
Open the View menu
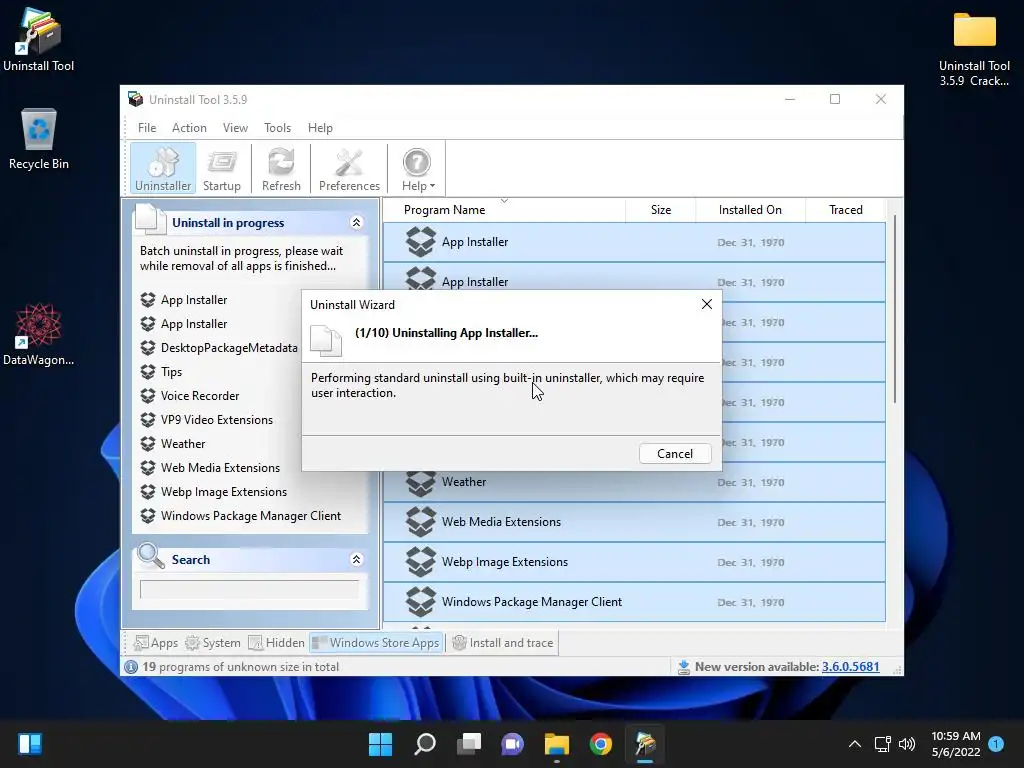235,128
